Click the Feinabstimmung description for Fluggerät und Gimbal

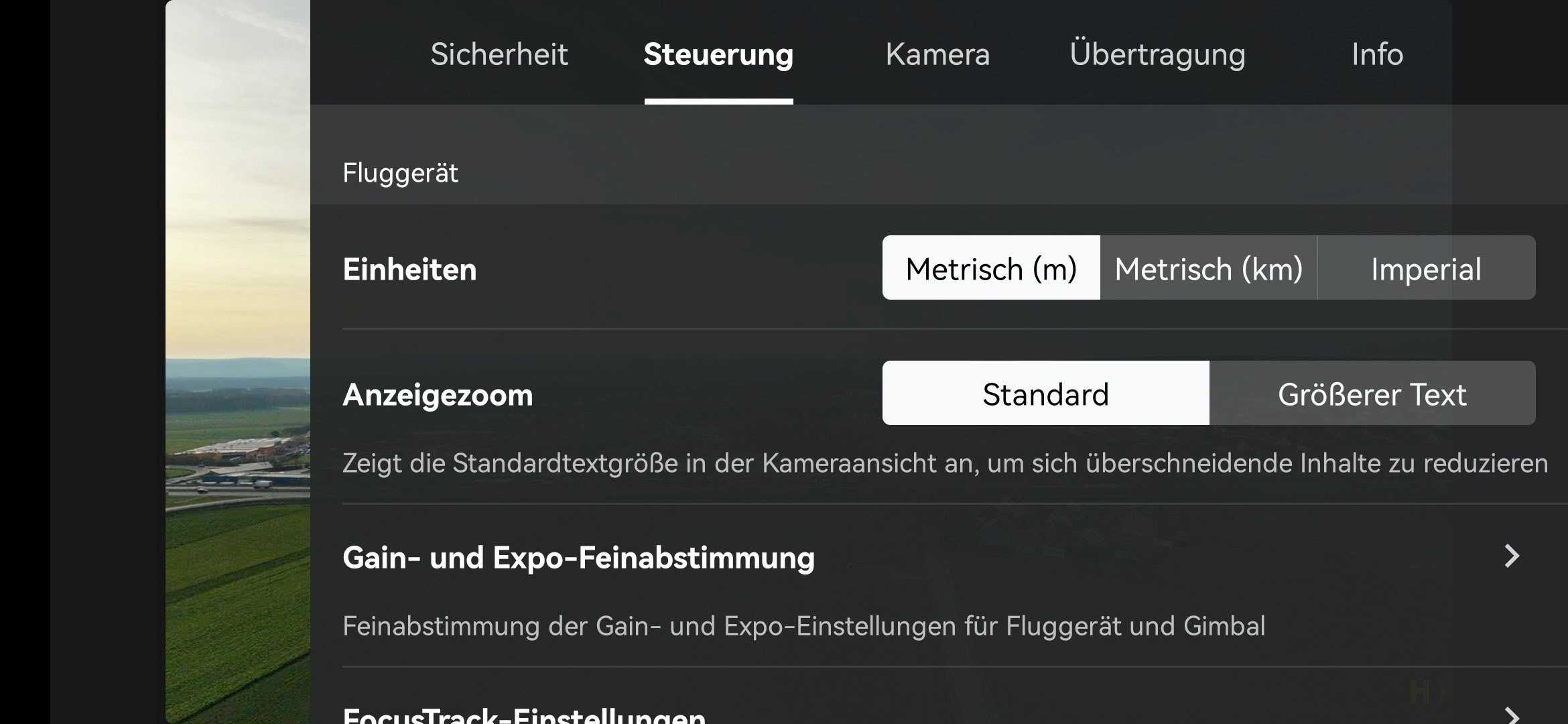(x=803, y=626)
